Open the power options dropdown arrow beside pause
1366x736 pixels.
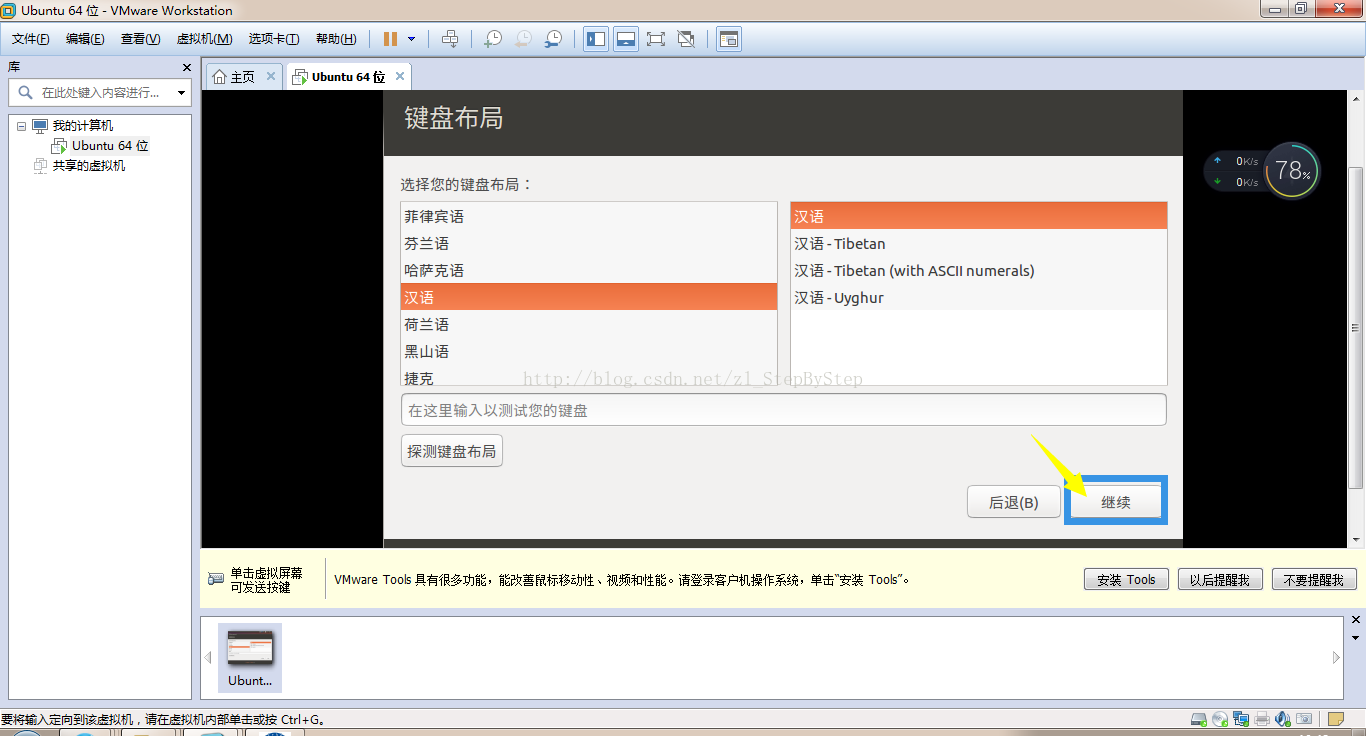pos(412,39)
